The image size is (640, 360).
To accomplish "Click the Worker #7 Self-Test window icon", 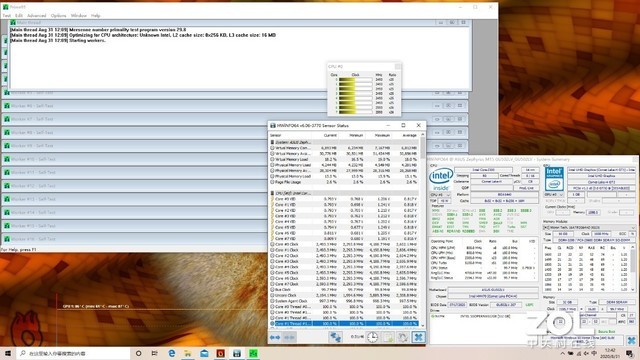I will click(7, 119).
